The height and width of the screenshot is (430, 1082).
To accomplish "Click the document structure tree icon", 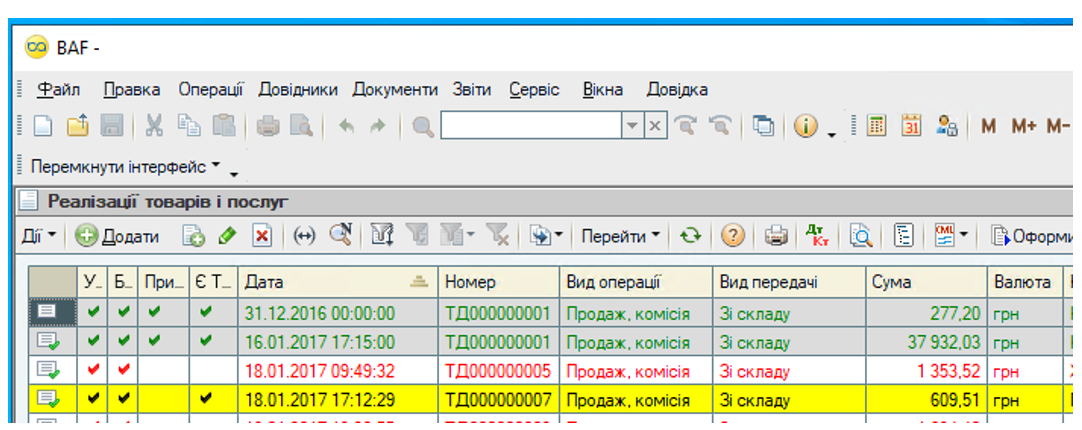I will [903, 236].
